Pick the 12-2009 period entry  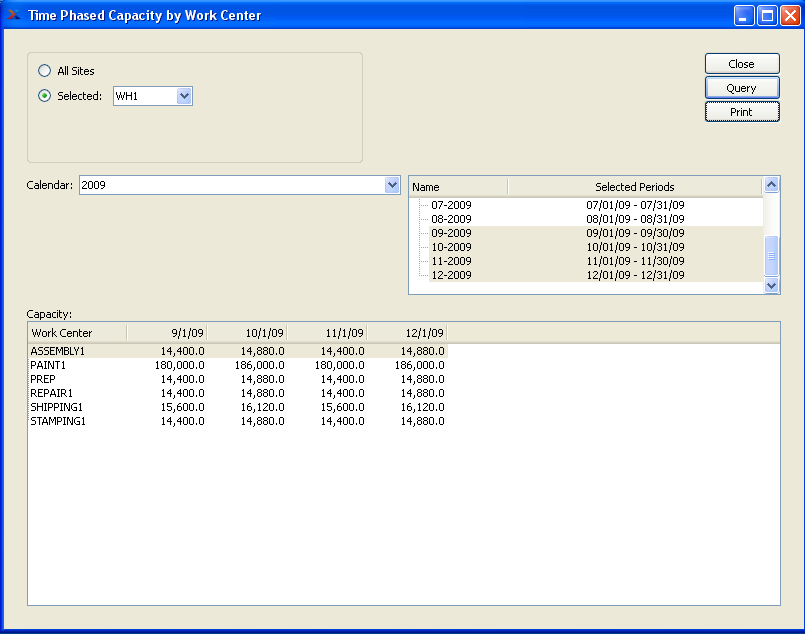[451, 275]
